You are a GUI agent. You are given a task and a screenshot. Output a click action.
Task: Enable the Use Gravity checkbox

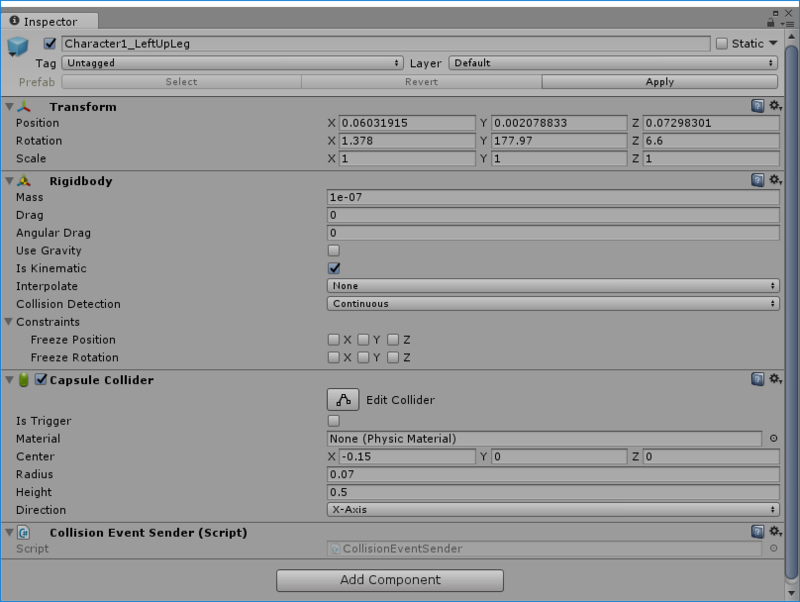334,250
